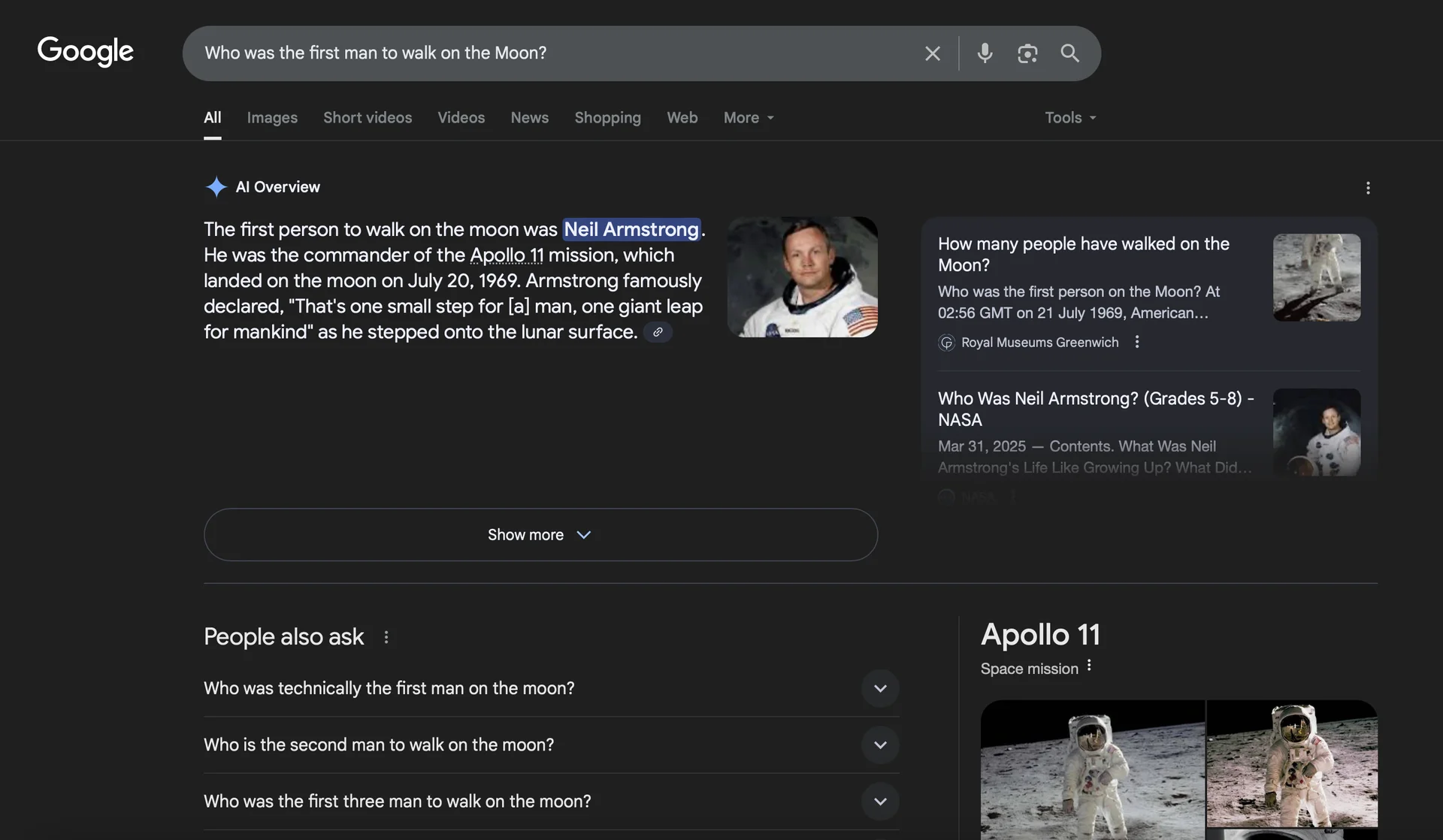Open Google Lens image search
The height and width of the screenshot is (840, 1443).
point(1027,53)
